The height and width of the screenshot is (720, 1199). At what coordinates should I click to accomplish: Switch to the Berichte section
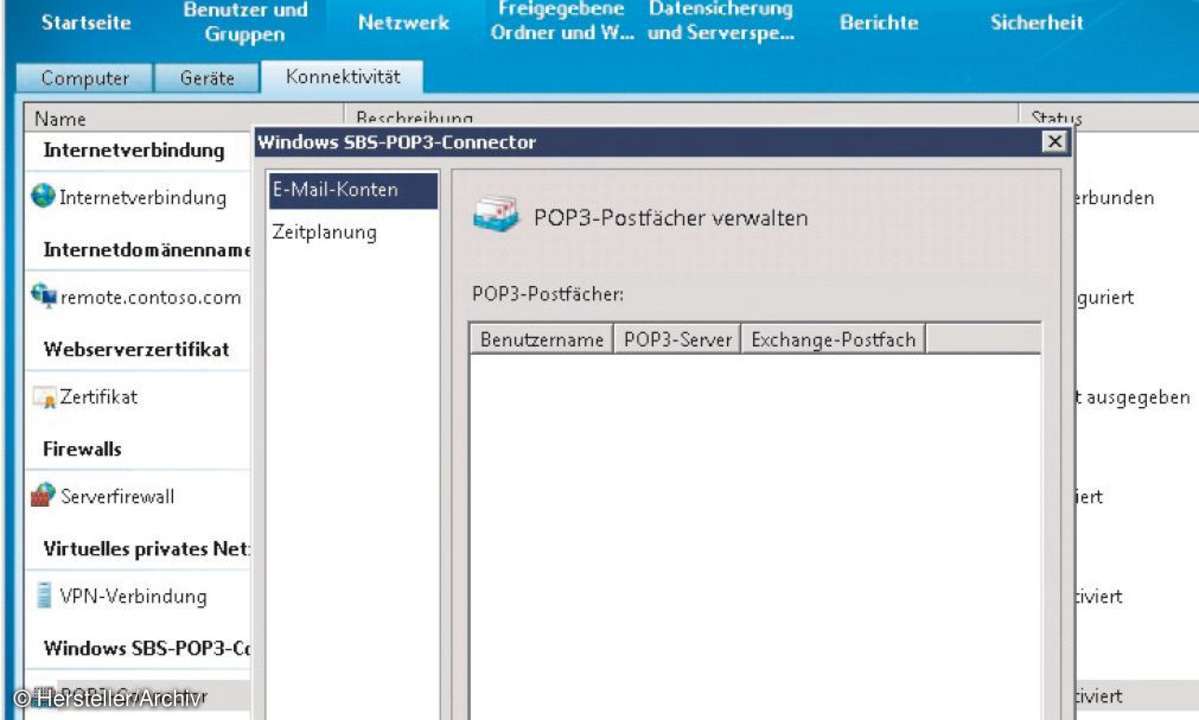(x=879, y=22)
